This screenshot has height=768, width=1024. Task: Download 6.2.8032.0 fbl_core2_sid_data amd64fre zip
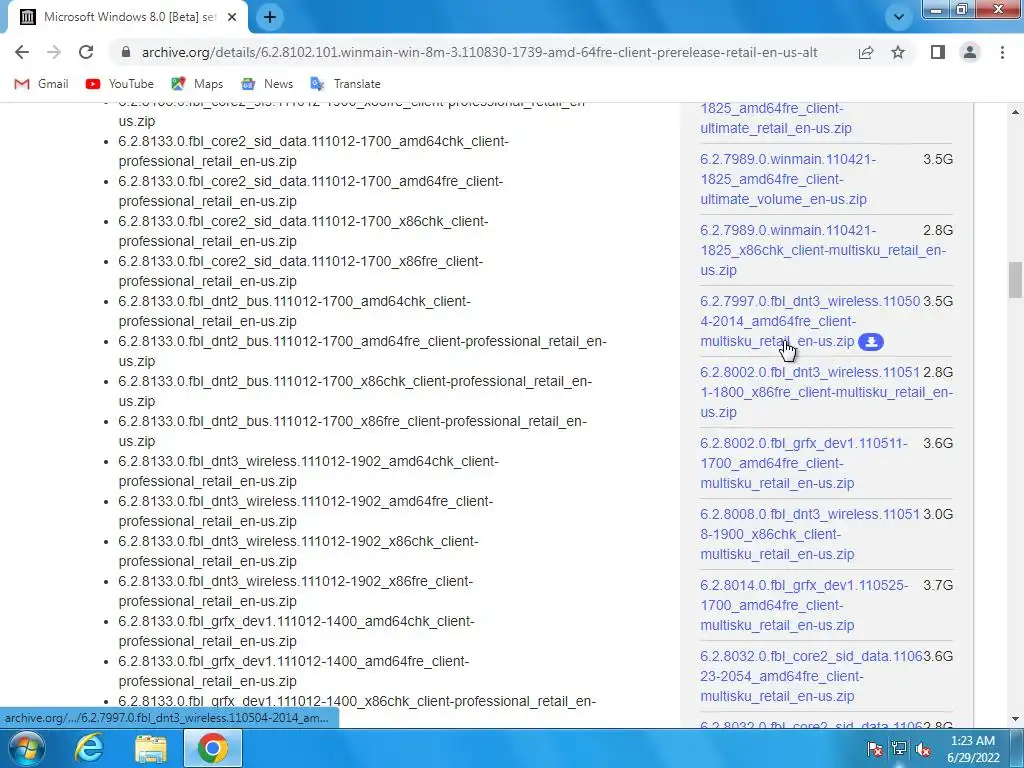tap(811, 676)
